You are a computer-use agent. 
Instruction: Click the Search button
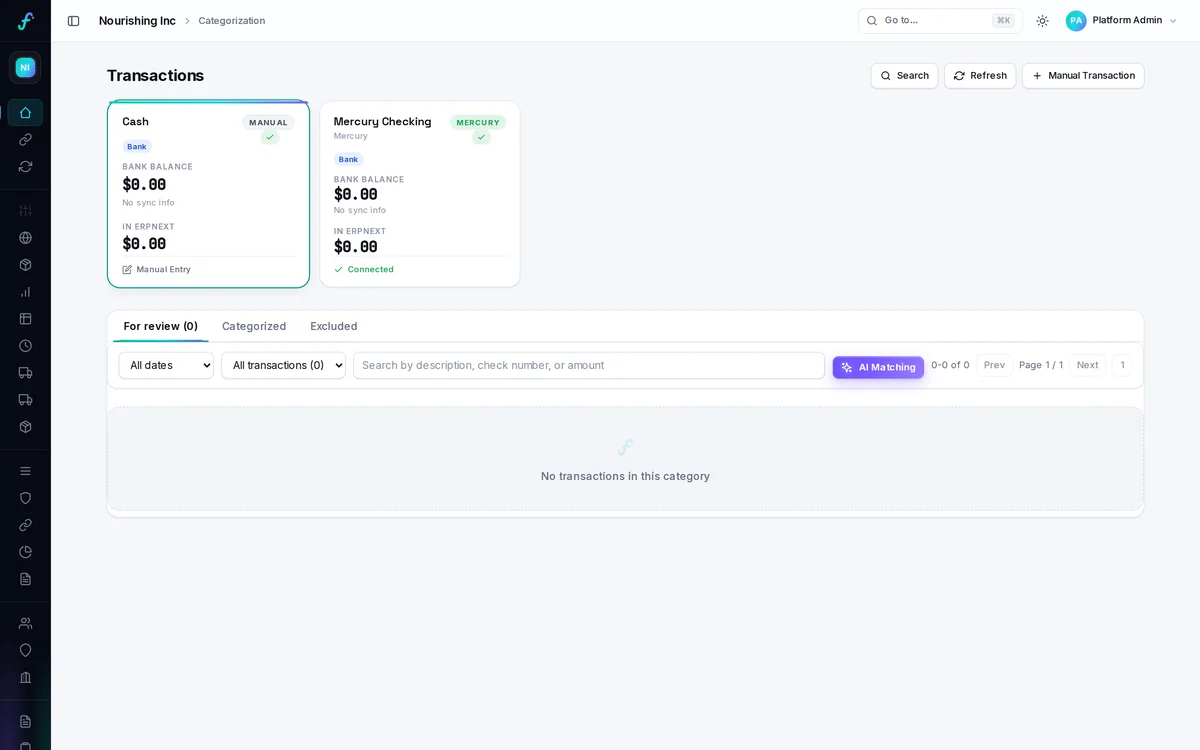[x=904, y=76]
